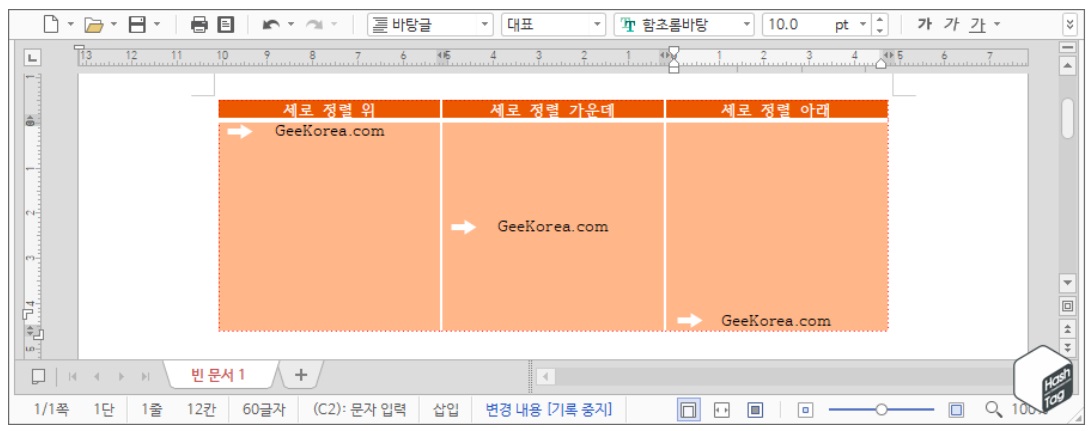Viewport: 1090px width, 431px height.
Task: Click the 세로 정렬 가운데 header cell
Action: pyautogui.click(x=553, y=109)
